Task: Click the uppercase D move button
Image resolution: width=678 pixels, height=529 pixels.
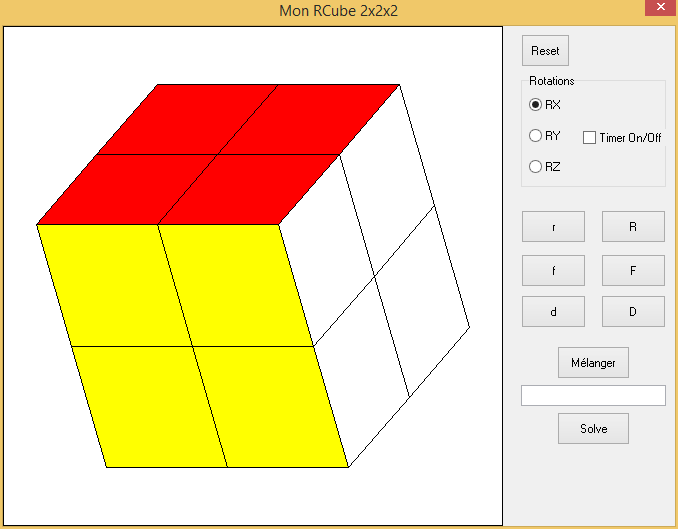Action: (x=633, y=311)
